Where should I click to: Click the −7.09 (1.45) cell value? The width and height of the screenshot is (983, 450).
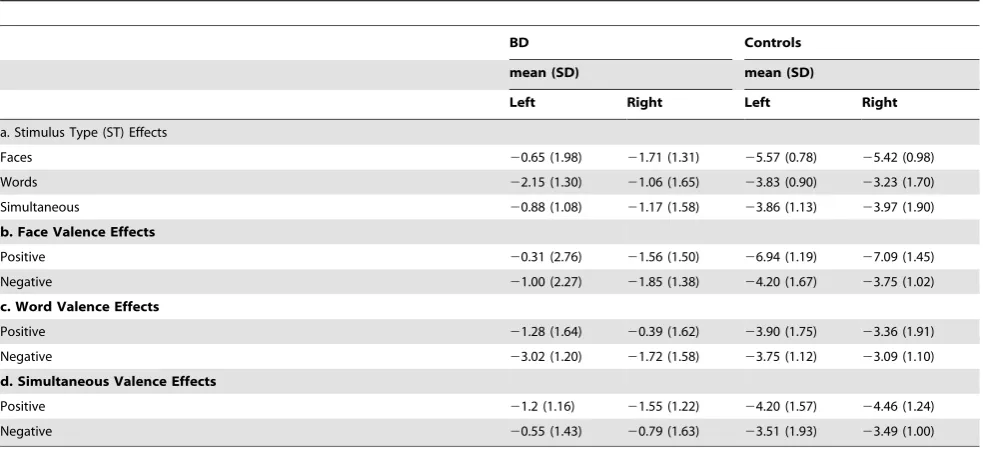coord(898,257)
